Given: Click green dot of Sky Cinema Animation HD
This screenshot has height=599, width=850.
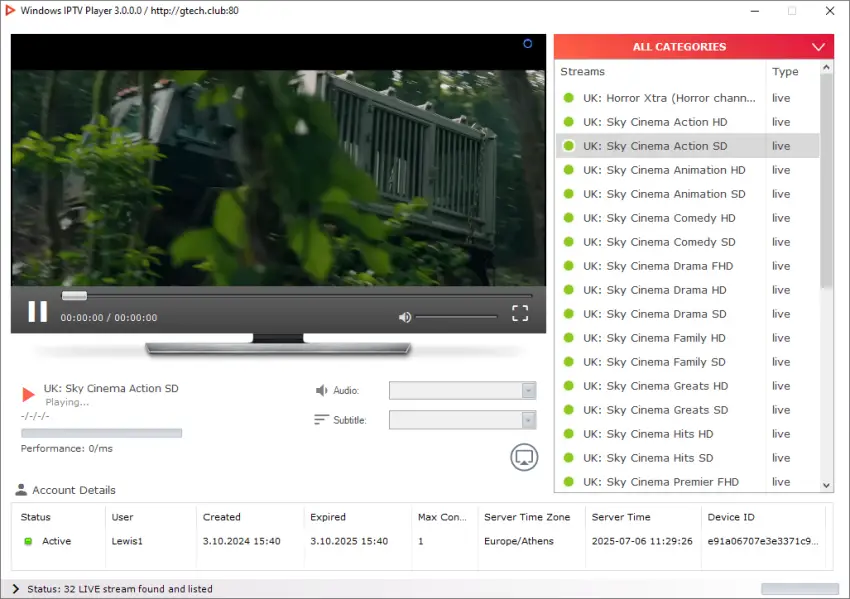Looking at the screenshot, I should [569, 170].
